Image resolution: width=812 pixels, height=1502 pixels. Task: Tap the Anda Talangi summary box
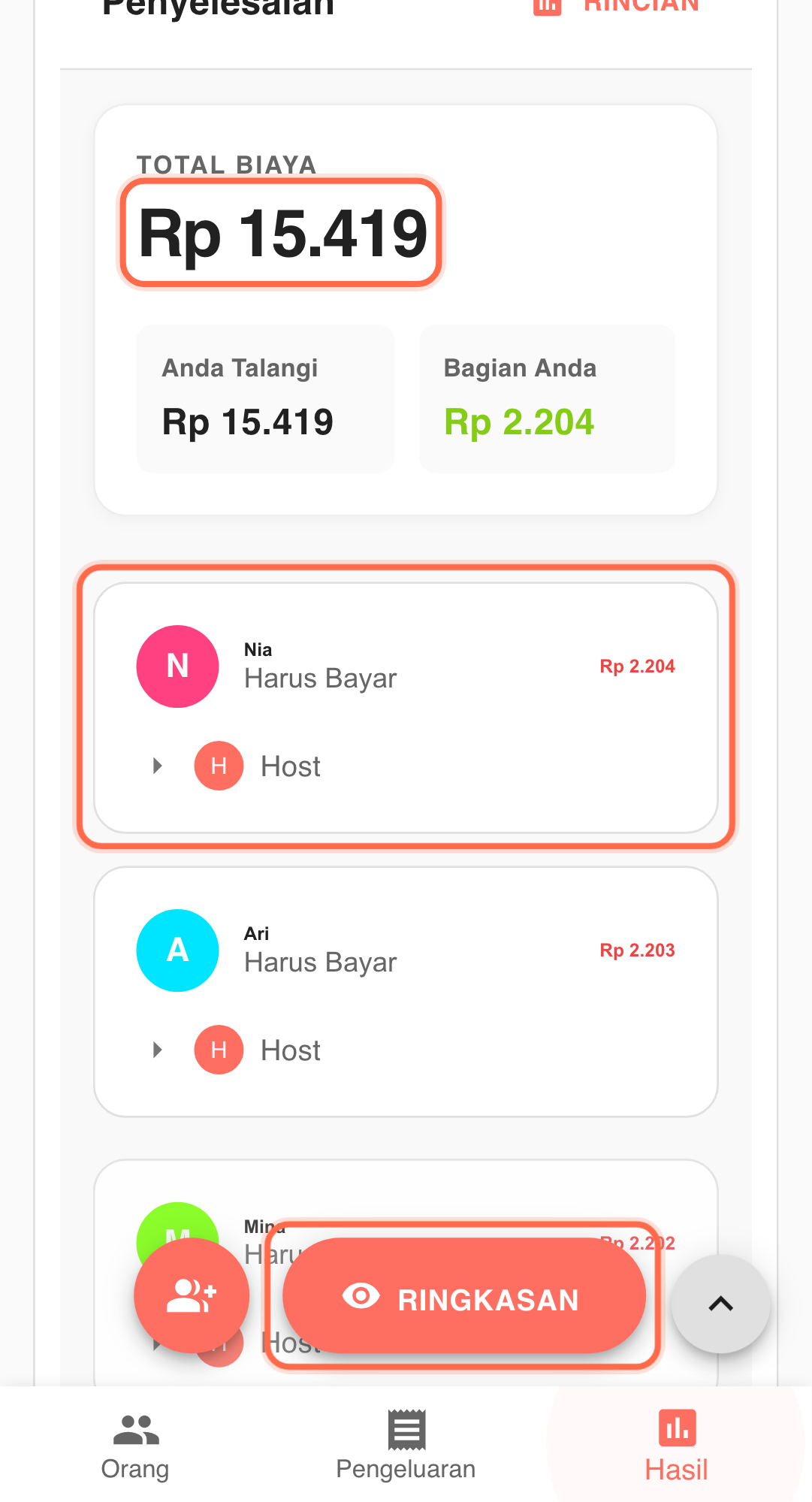coord(265,399)
